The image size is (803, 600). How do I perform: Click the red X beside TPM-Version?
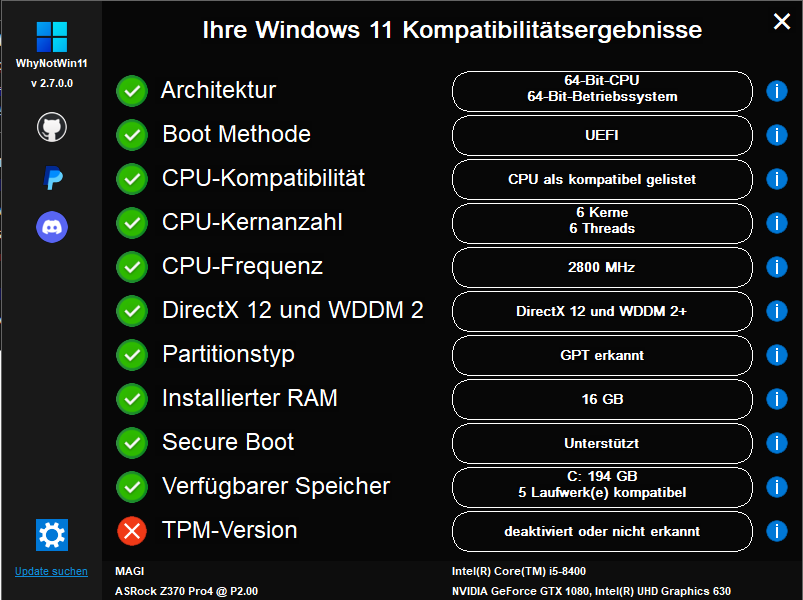131,531
